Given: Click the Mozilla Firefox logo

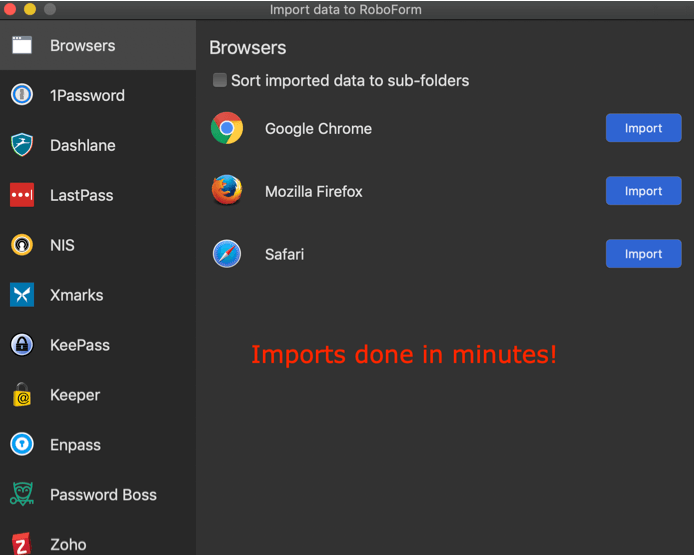Looking at the screenshot, I should pos(227,190).
